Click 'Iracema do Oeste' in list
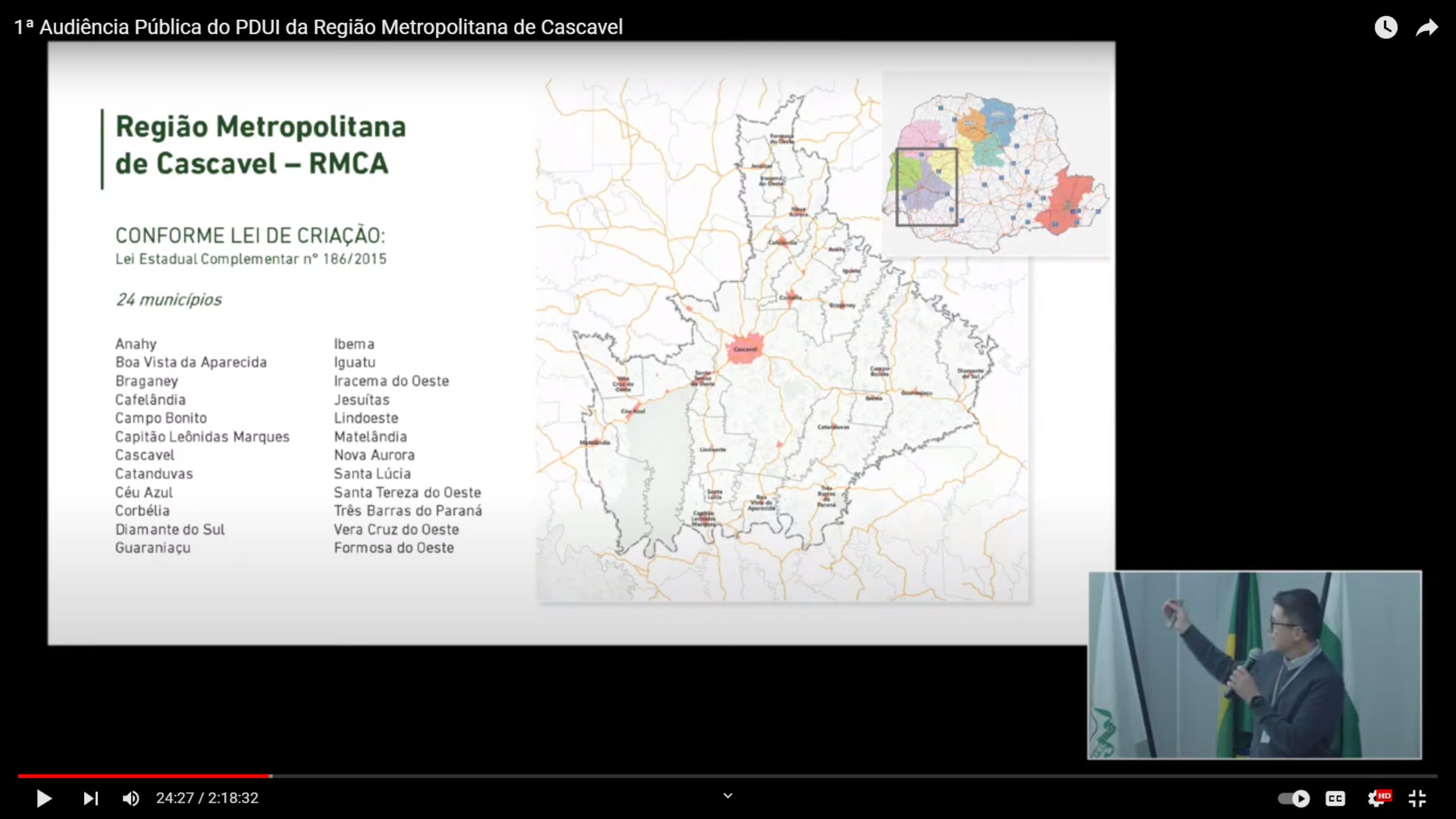Screen dimensions: 1456x819 [391, 381]
